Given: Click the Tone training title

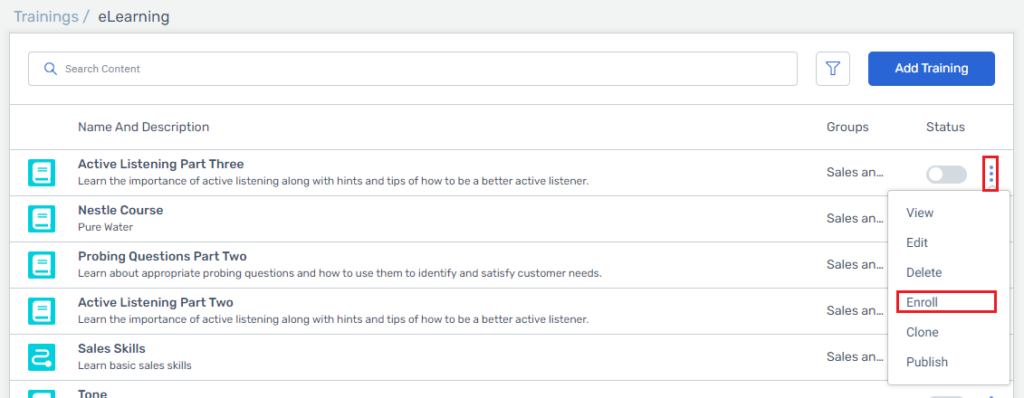Looking at the screenshot, I should tap(92, 393).
